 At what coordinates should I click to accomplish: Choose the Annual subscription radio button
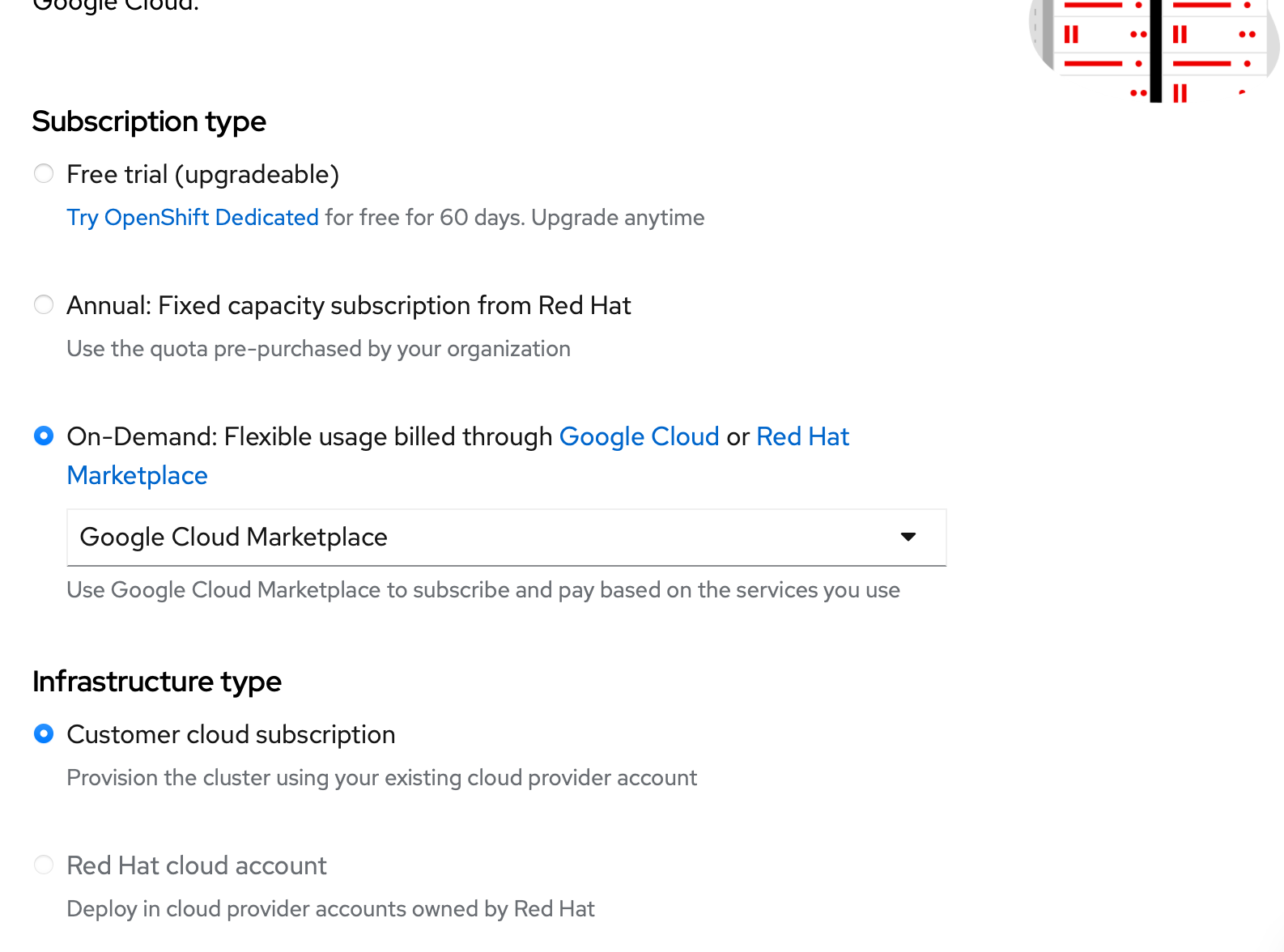[44, 305]
